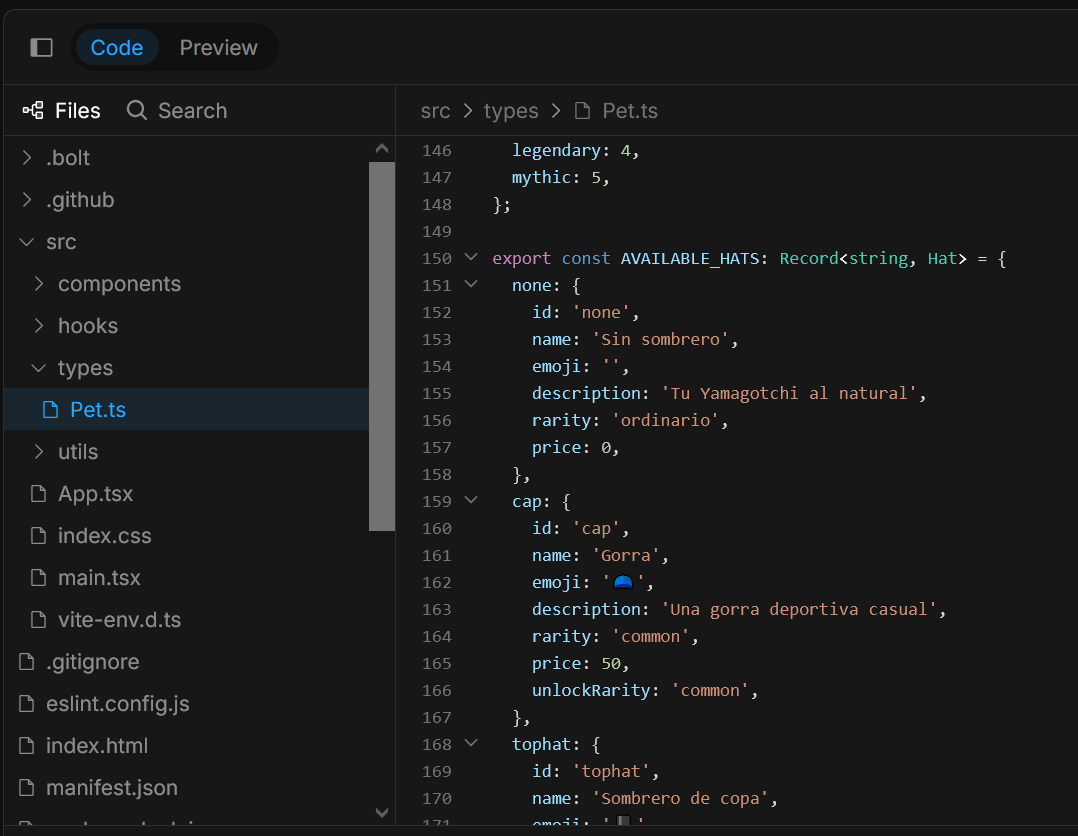Screen dimensions: 1078x836
Task: Open the manifest.json file
Action: pos(111,788)
